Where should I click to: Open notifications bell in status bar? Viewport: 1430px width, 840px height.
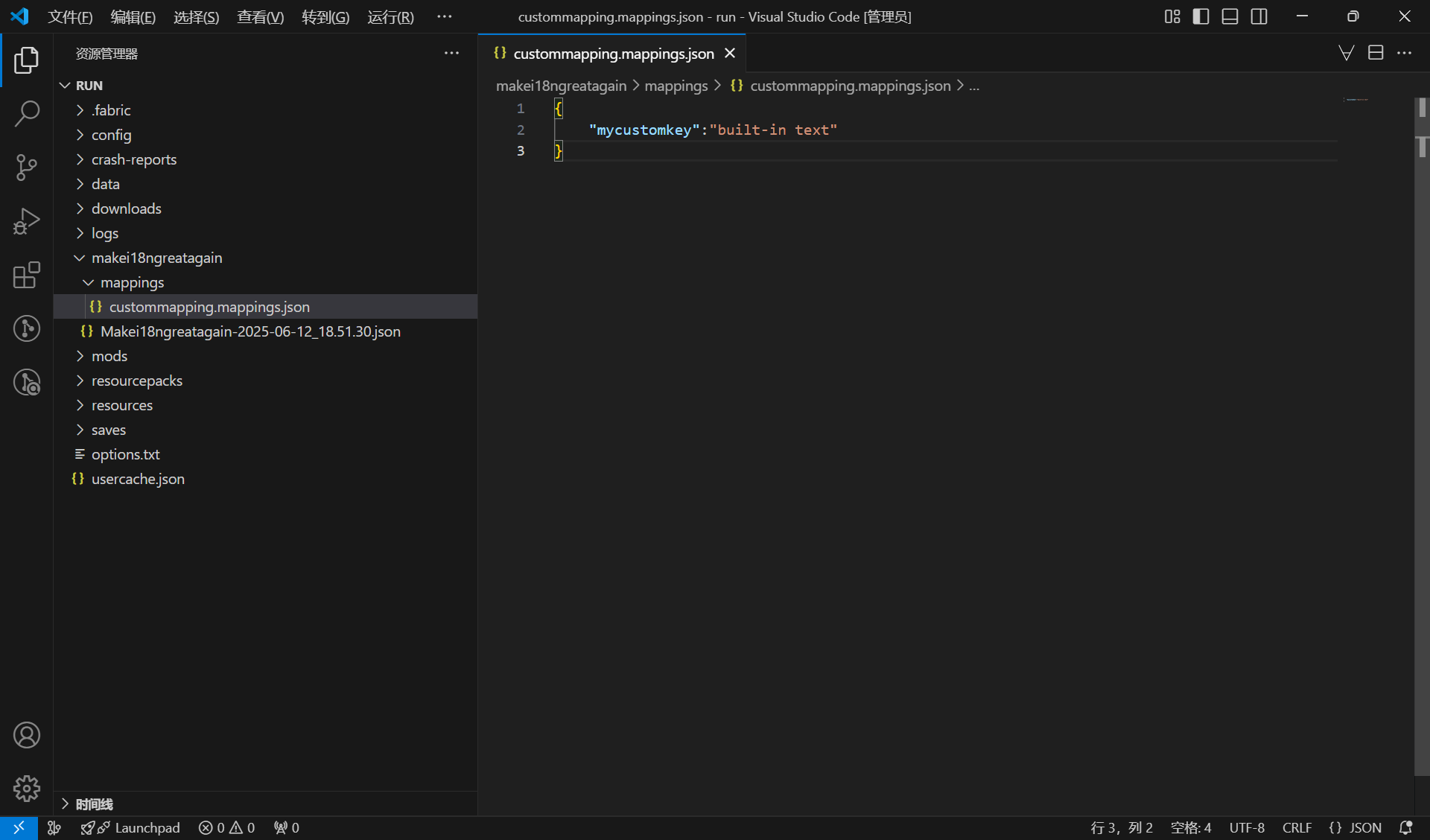1406,828
